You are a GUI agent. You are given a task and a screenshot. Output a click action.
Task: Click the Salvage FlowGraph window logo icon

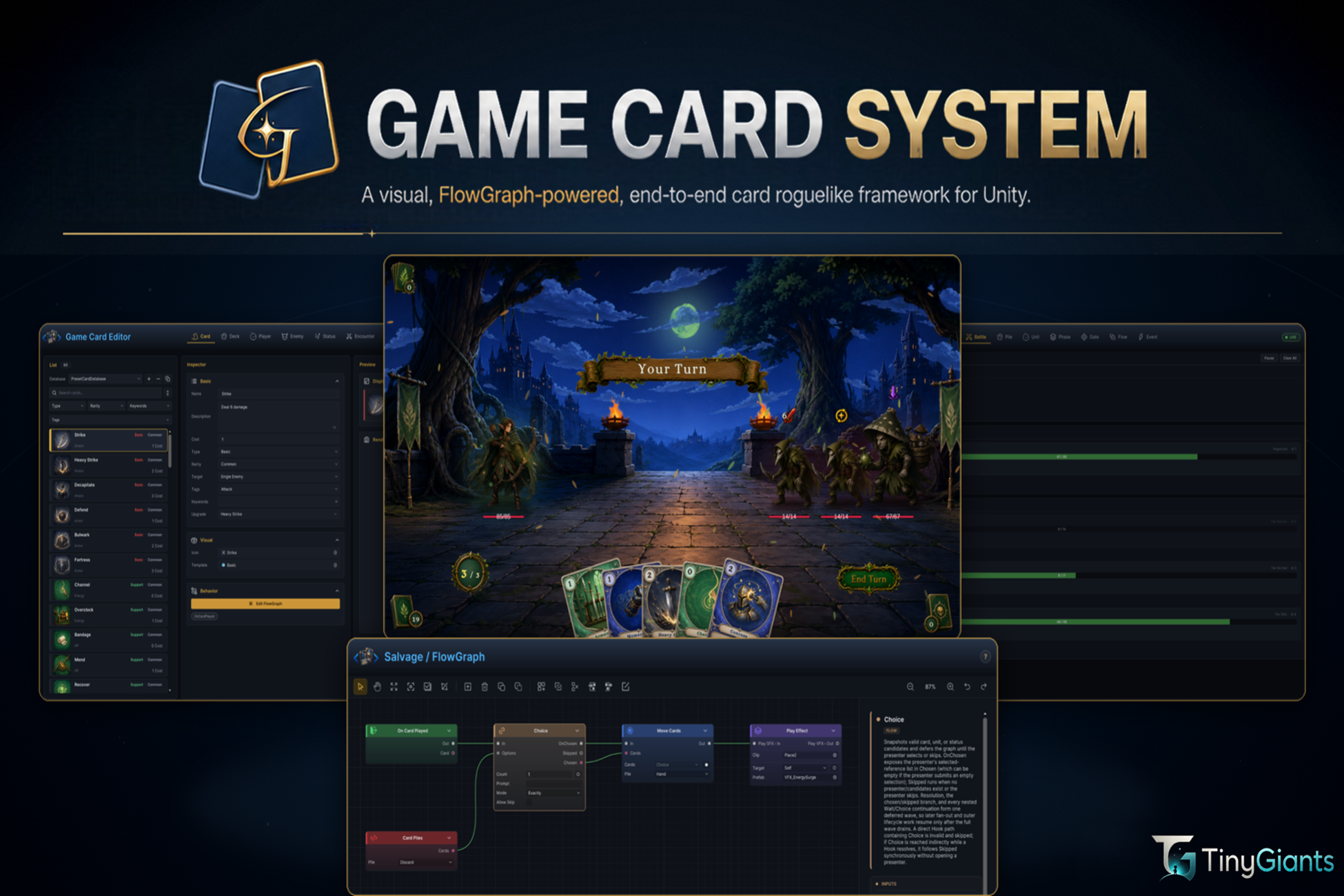pyautogui.click(x=367, y=657)
